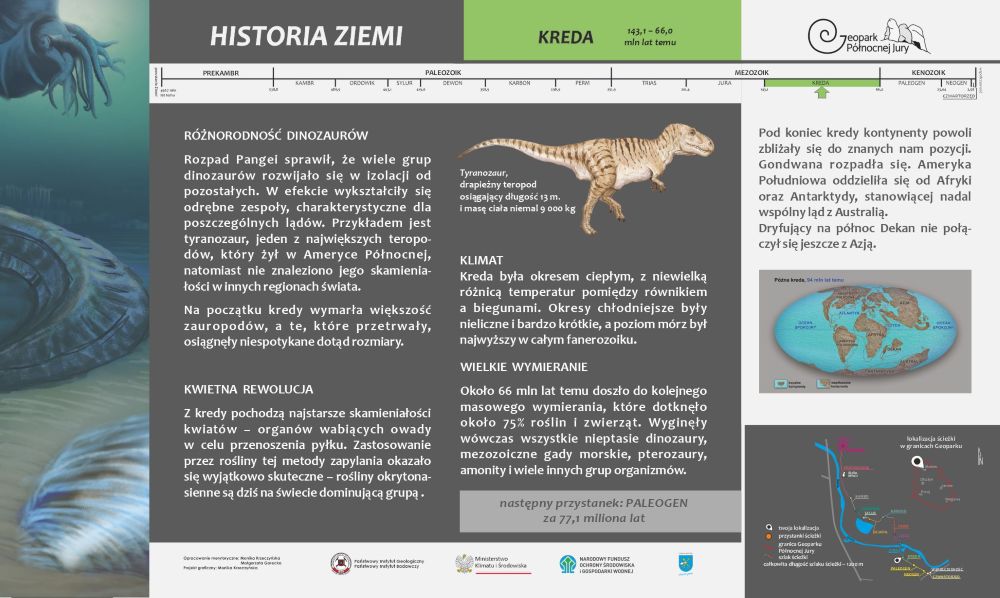Click the 'następny przystanek: PALEOGEN' button
1000x598 pixels.
[595, 512]
